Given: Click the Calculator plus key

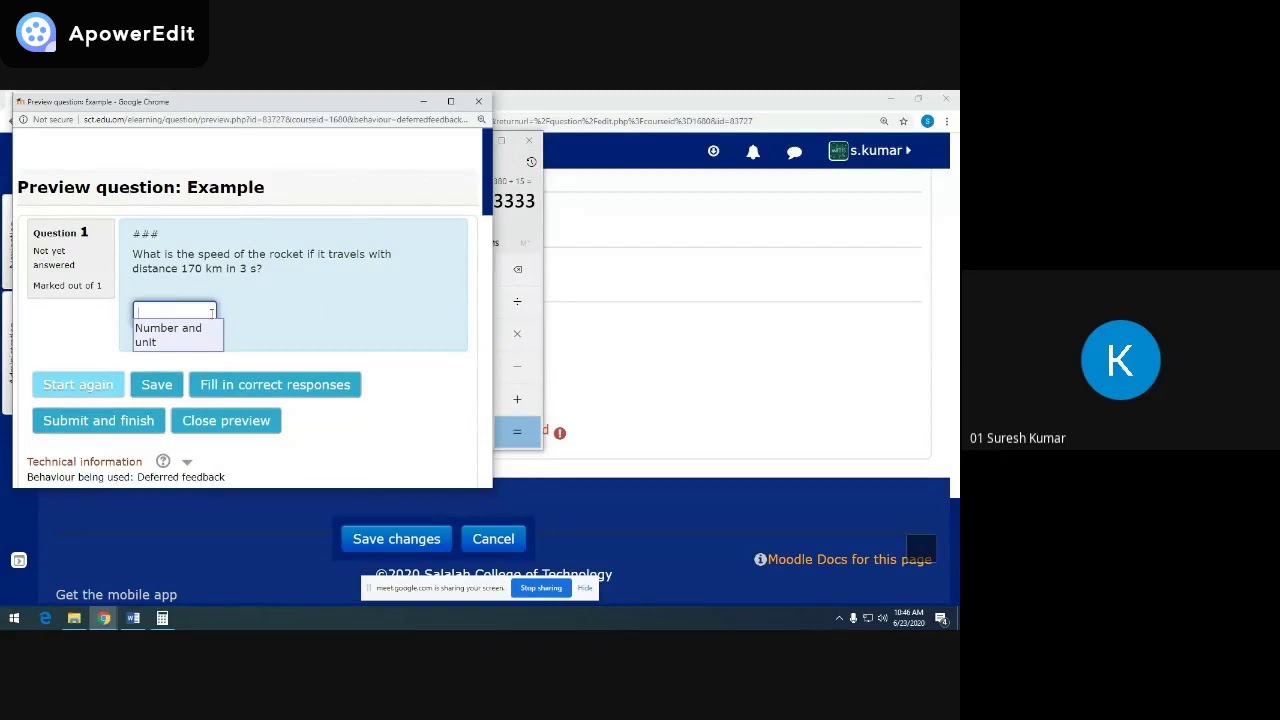Looking at the screenshot, I should click(517, 399).
